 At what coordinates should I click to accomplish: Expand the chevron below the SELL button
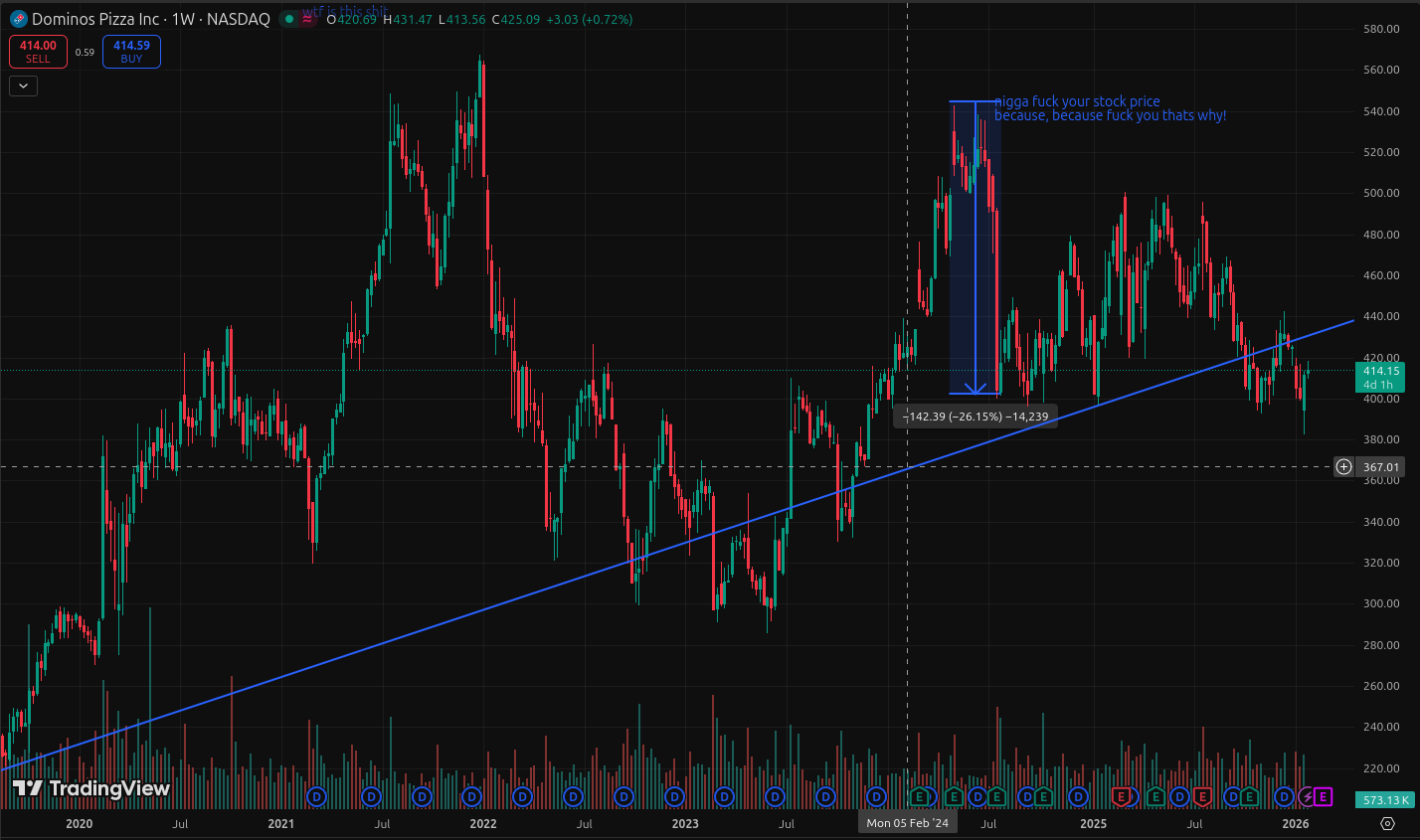pyautogui.click(x=23, y=85)
